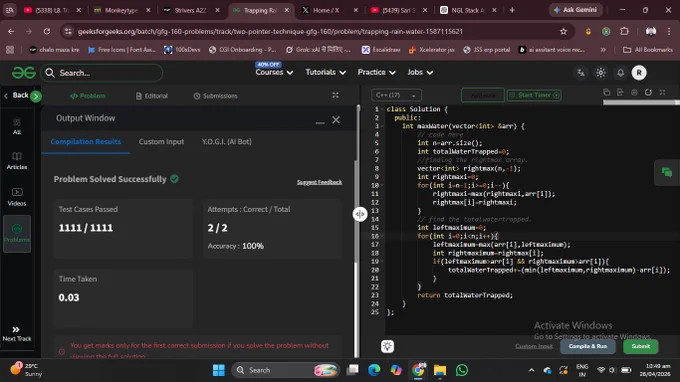Click the Add note button
The width and height of the screenshot is (680, 382).
click(x=483, y=95)
